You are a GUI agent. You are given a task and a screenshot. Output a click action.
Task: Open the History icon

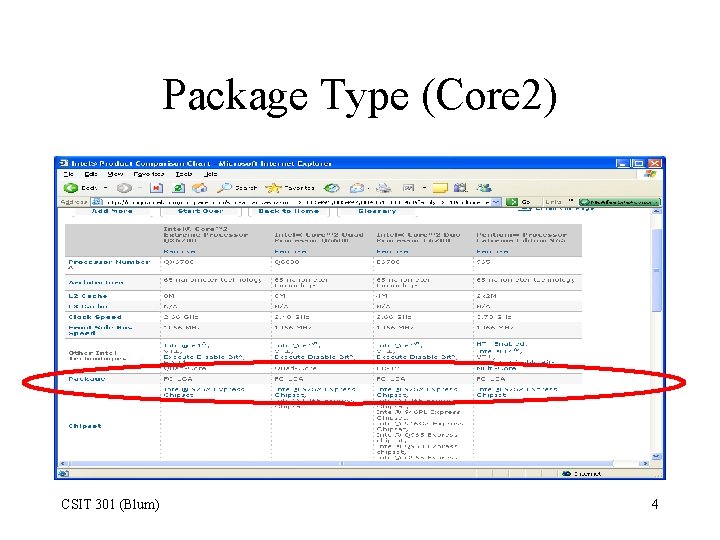tap(332, 188)
